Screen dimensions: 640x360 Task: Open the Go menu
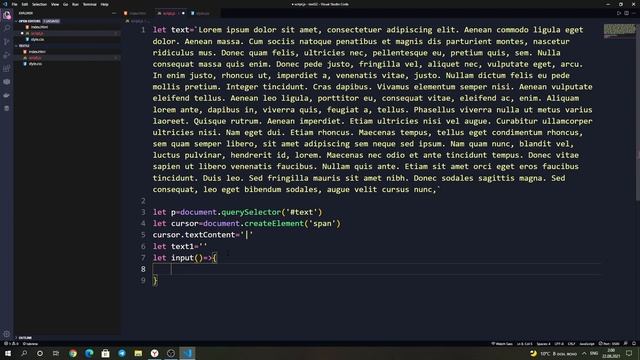click(x=66, y=4)
